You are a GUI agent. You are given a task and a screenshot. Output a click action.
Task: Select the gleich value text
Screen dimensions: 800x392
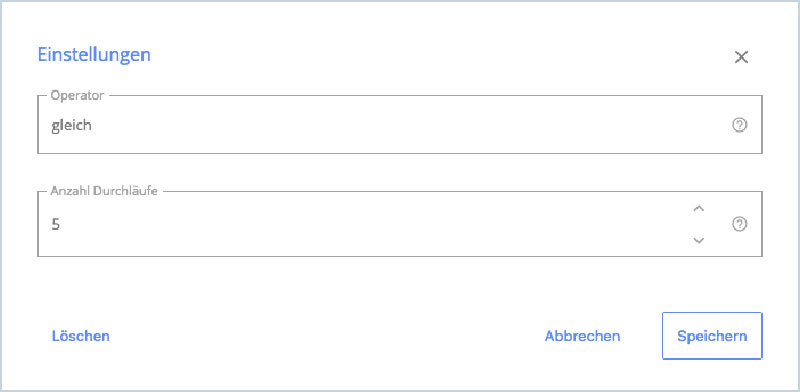pos(71,125)
